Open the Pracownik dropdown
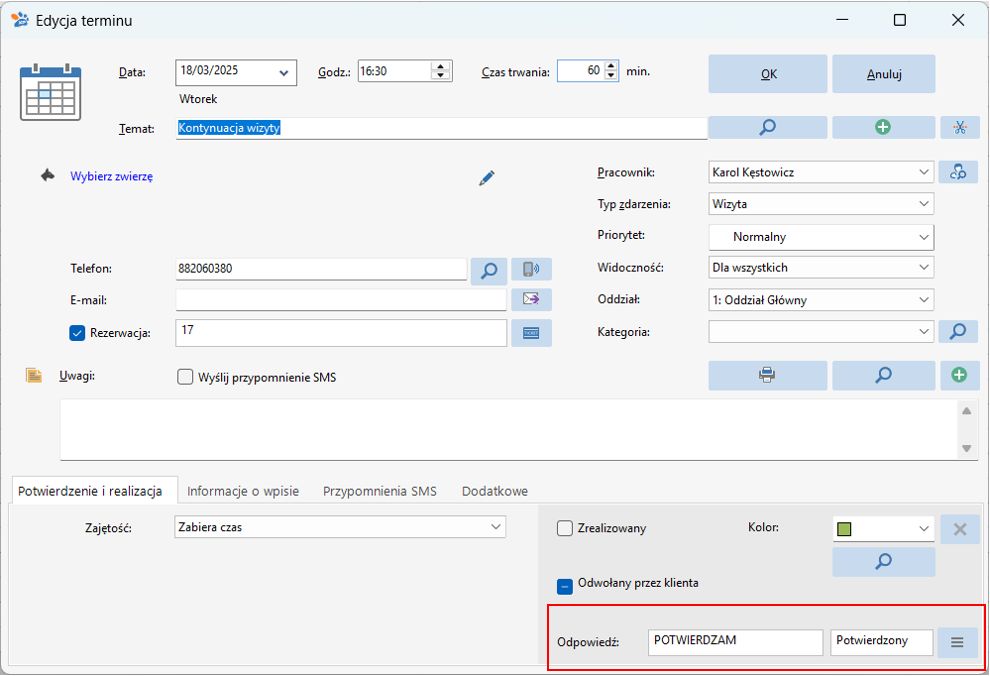 [x=923, y=172]
